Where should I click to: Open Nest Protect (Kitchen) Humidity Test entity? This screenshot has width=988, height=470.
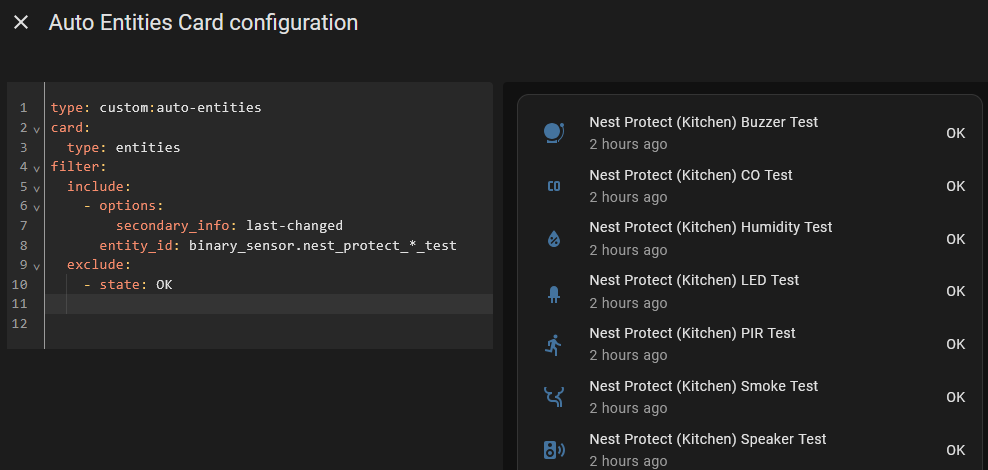point(711,227)
